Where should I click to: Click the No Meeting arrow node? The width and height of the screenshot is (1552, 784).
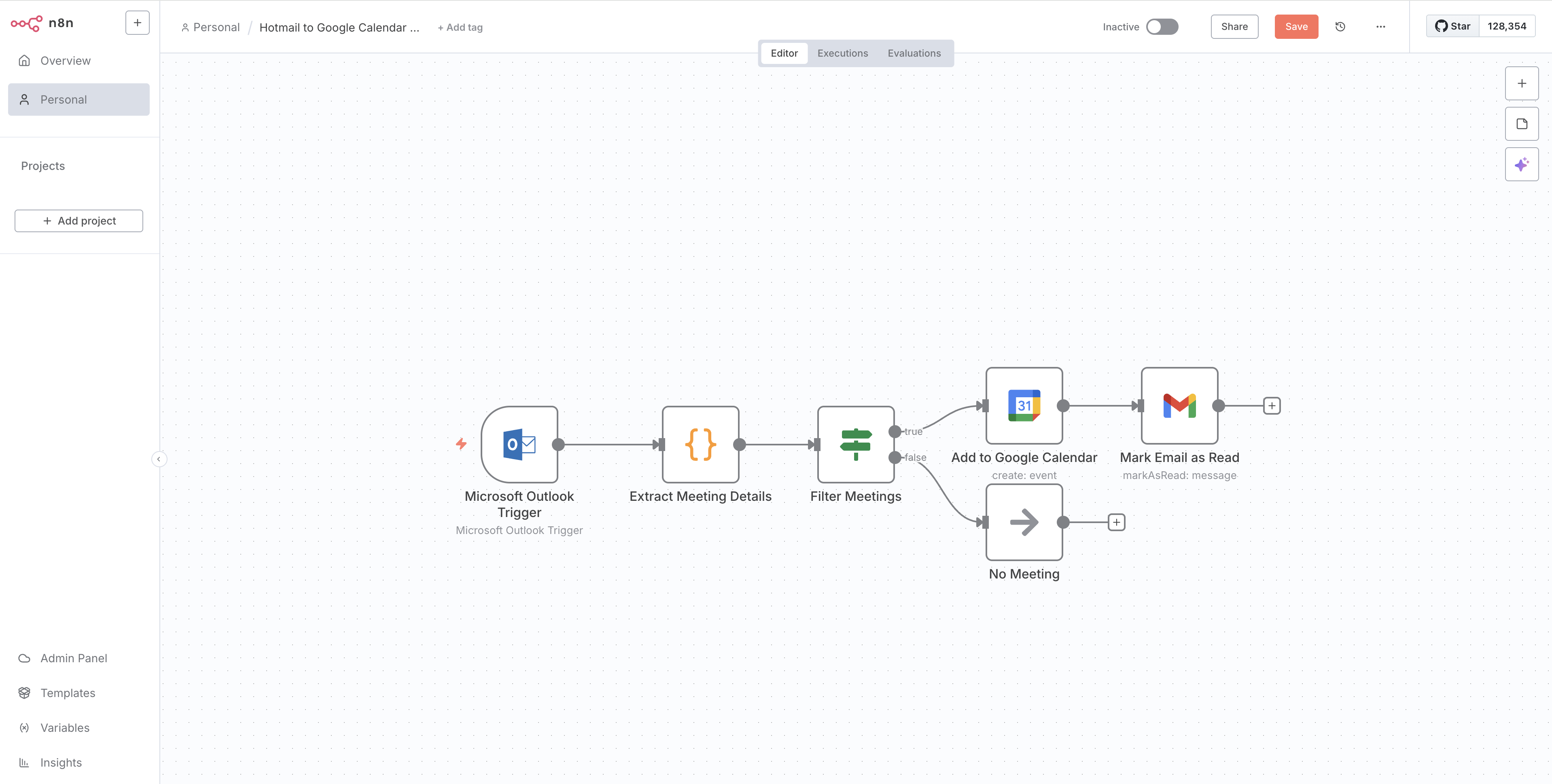click(x=1024, y=522)
